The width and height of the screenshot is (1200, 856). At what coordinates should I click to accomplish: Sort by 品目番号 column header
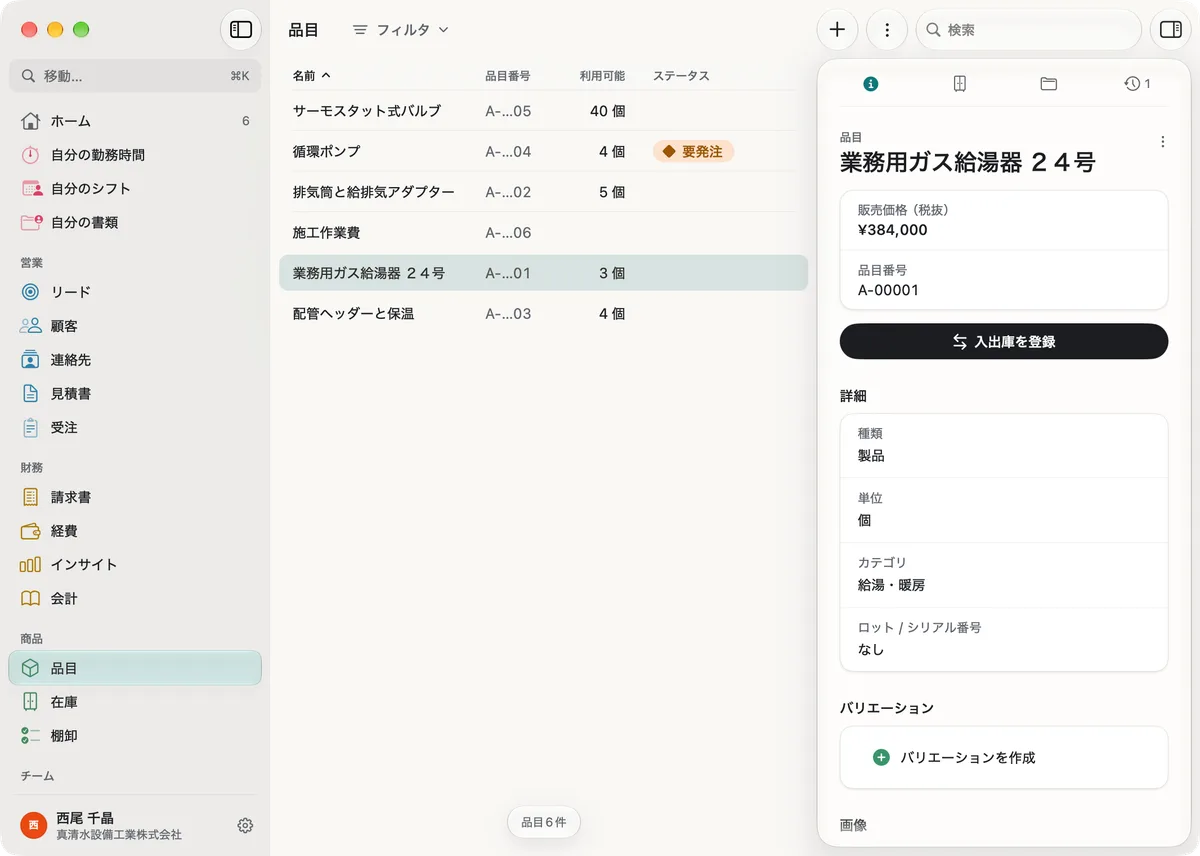tap(508, 76)
